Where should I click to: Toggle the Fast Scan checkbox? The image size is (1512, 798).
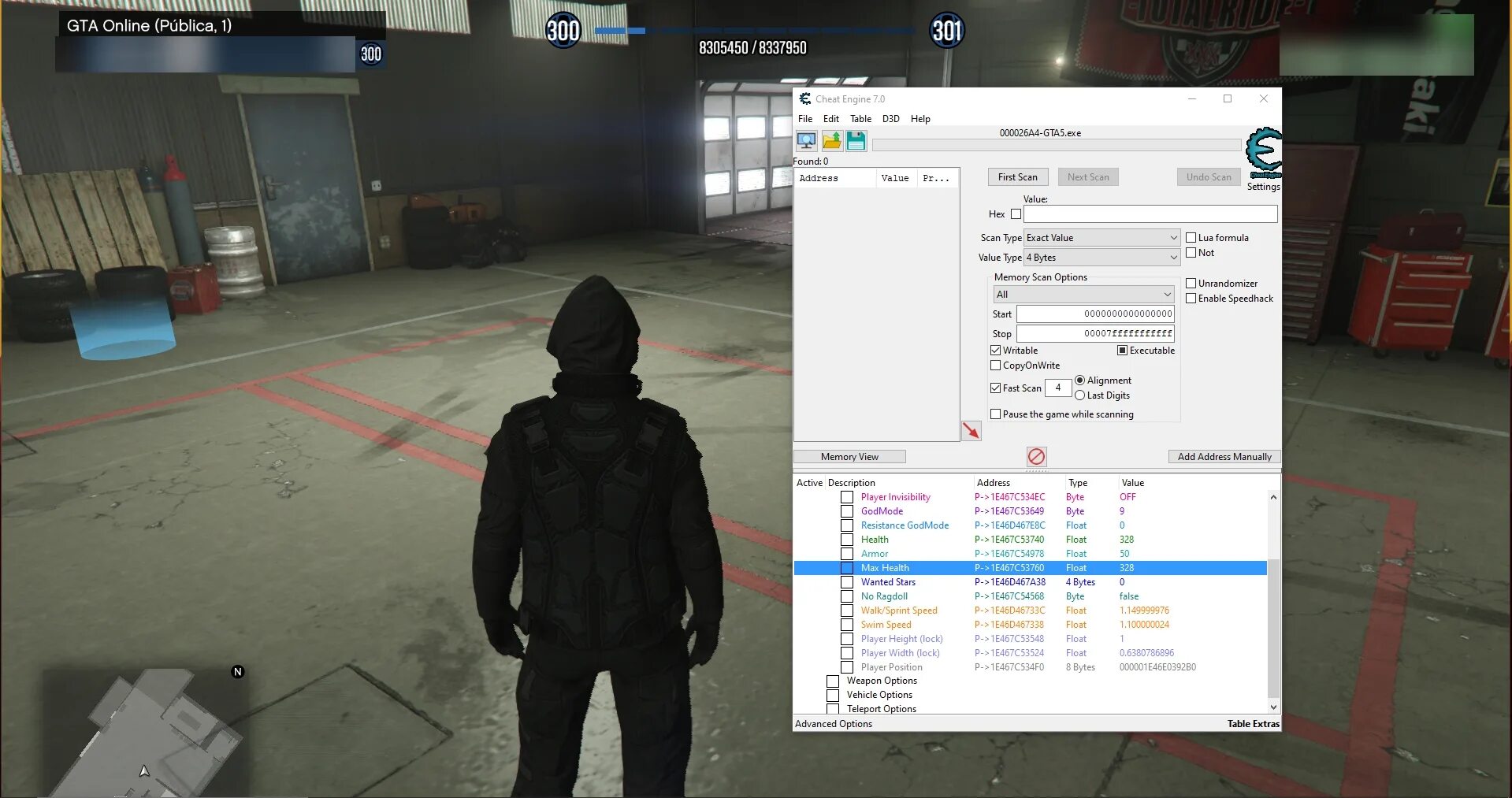click(995, 388)
